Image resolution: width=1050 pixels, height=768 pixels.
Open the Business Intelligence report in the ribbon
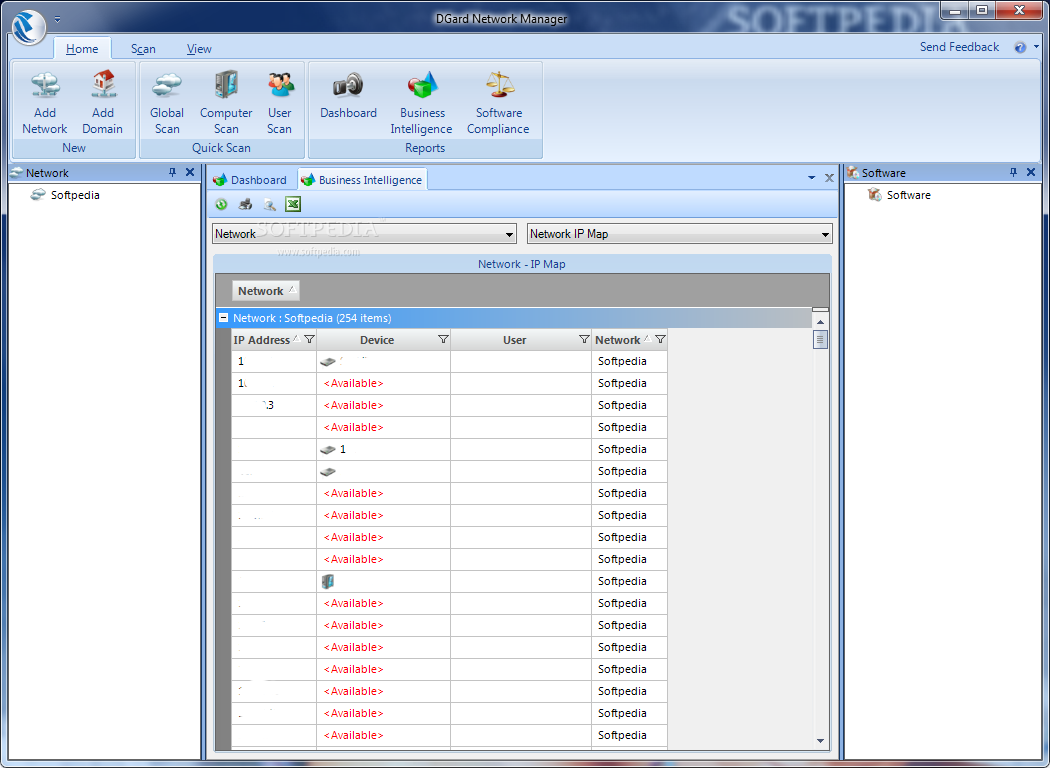[x=421, y=102]
